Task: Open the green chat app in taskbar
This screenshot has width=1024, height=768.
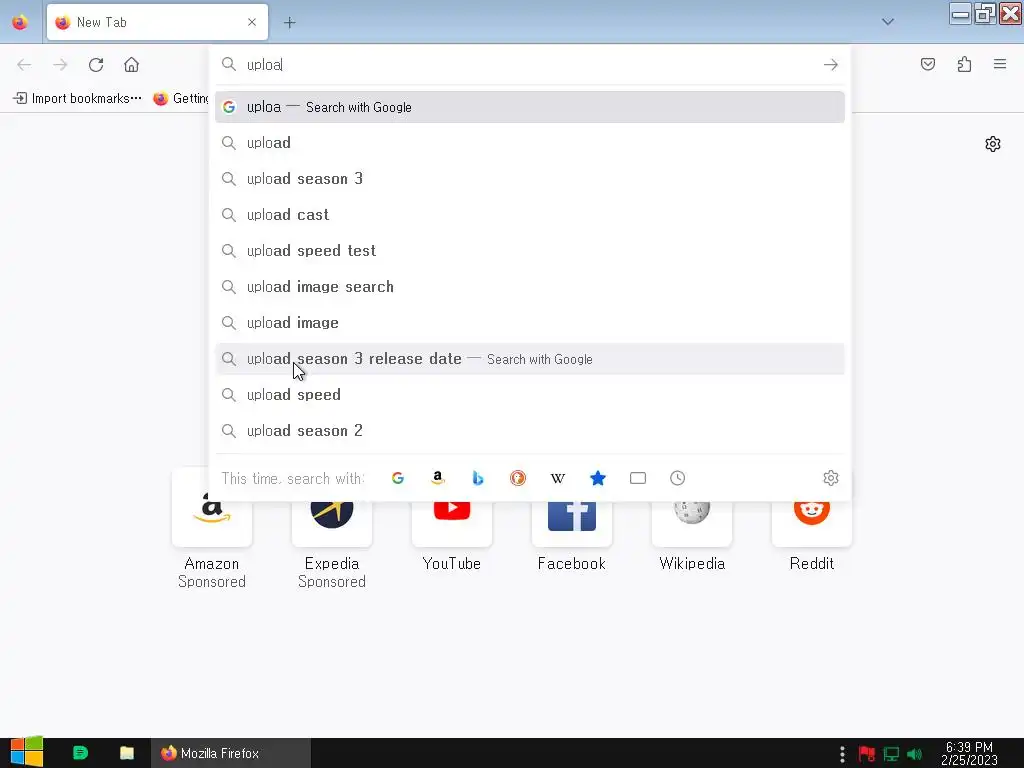Action: (x=80, y=753)
